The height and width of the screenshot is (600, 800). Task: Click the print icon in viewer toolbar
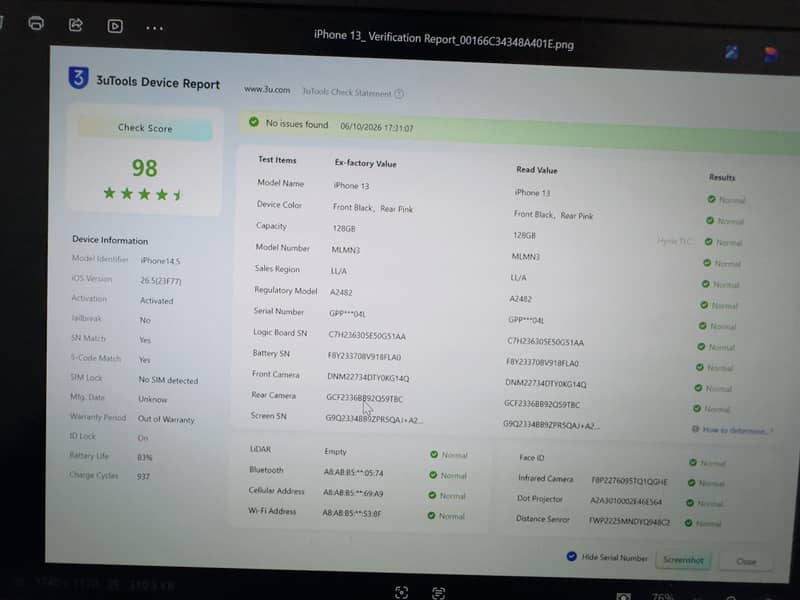(36, 23)
